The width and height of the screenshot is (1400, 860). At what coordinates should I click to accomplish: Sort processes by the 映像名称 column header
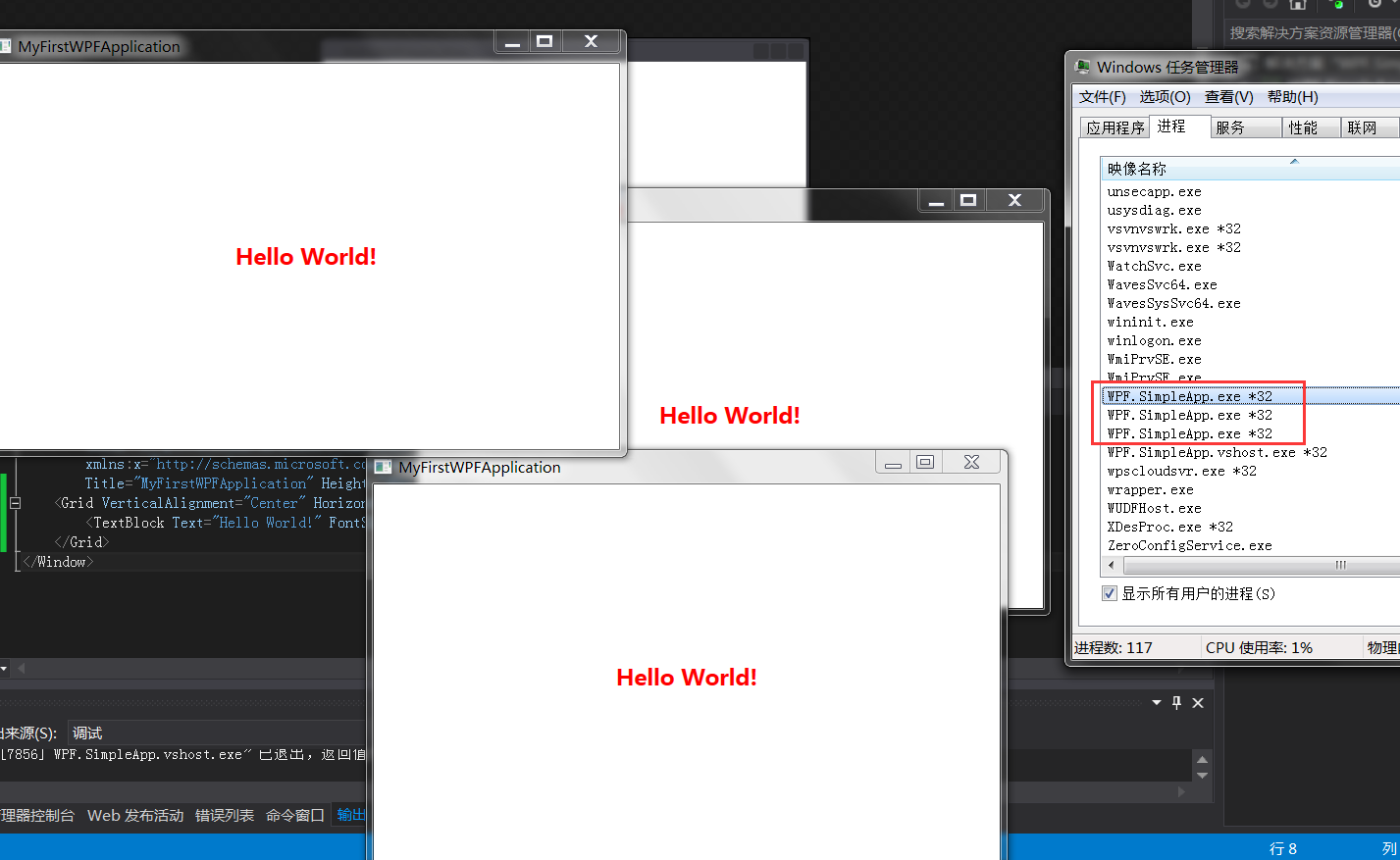pyautogui.click(x=1251, y=169)
